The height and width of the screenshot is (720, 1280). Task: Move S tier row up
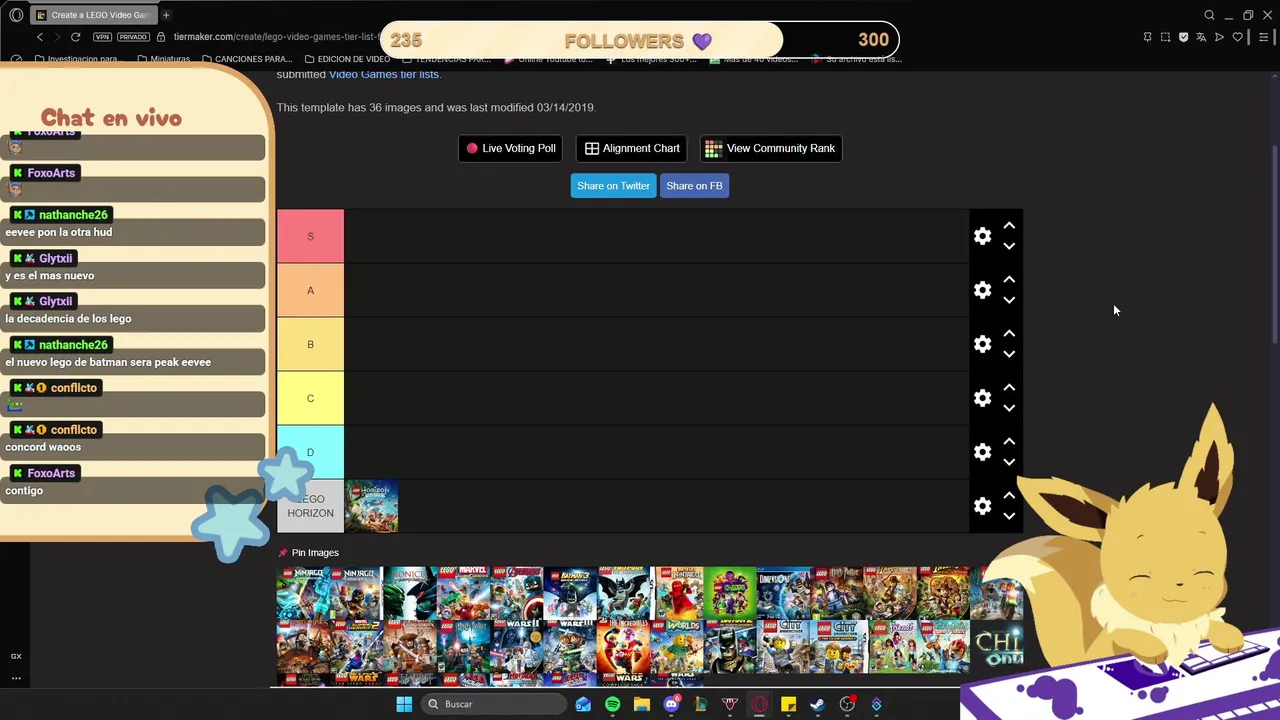[1009, 226]
